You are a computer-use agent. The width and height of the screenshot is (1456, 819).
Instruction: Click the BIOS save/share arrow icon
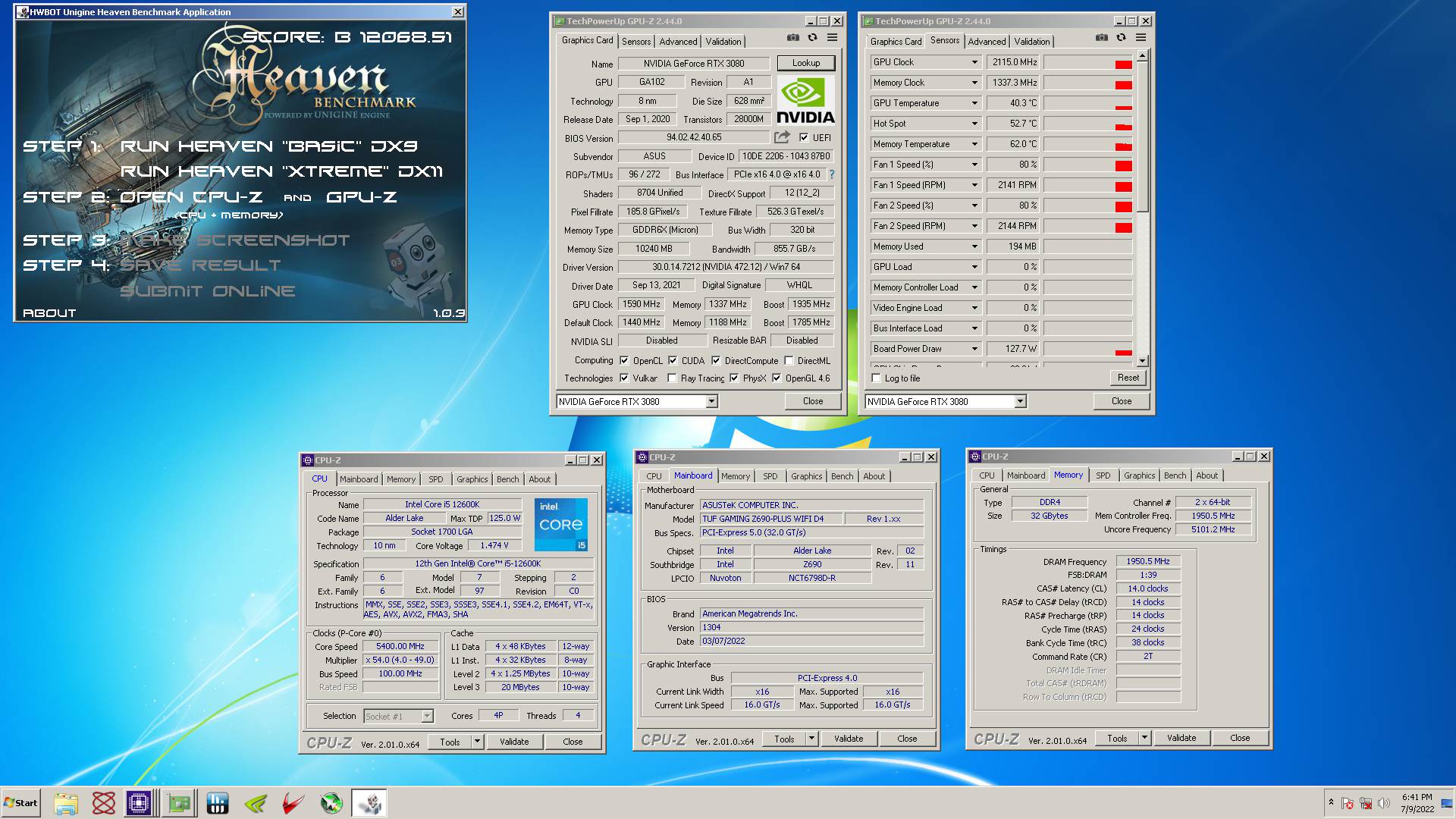[x=781, y=137]
